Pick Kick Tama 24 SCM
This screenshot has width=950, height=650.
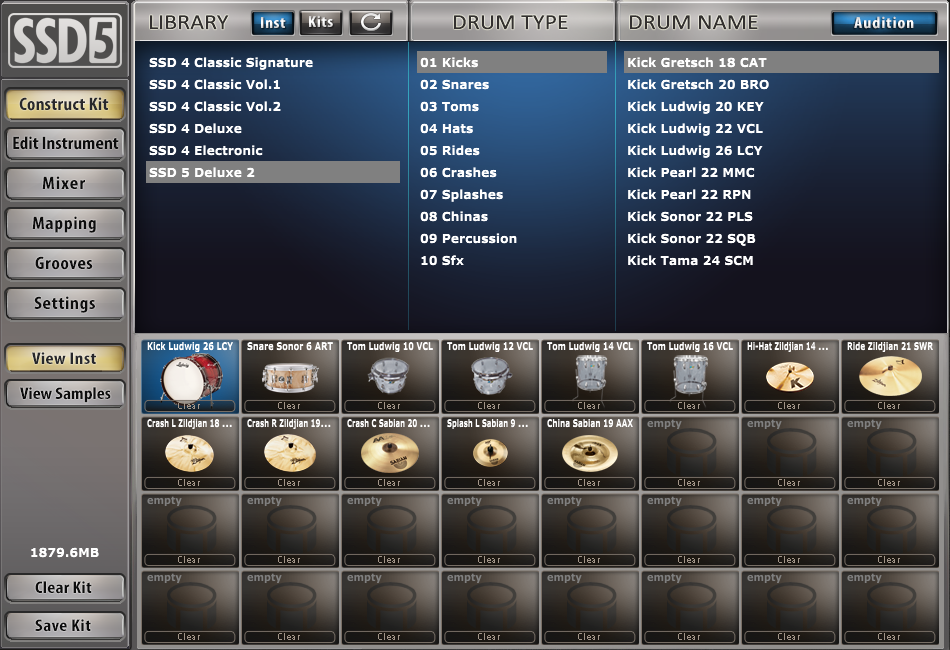point(781,260)
